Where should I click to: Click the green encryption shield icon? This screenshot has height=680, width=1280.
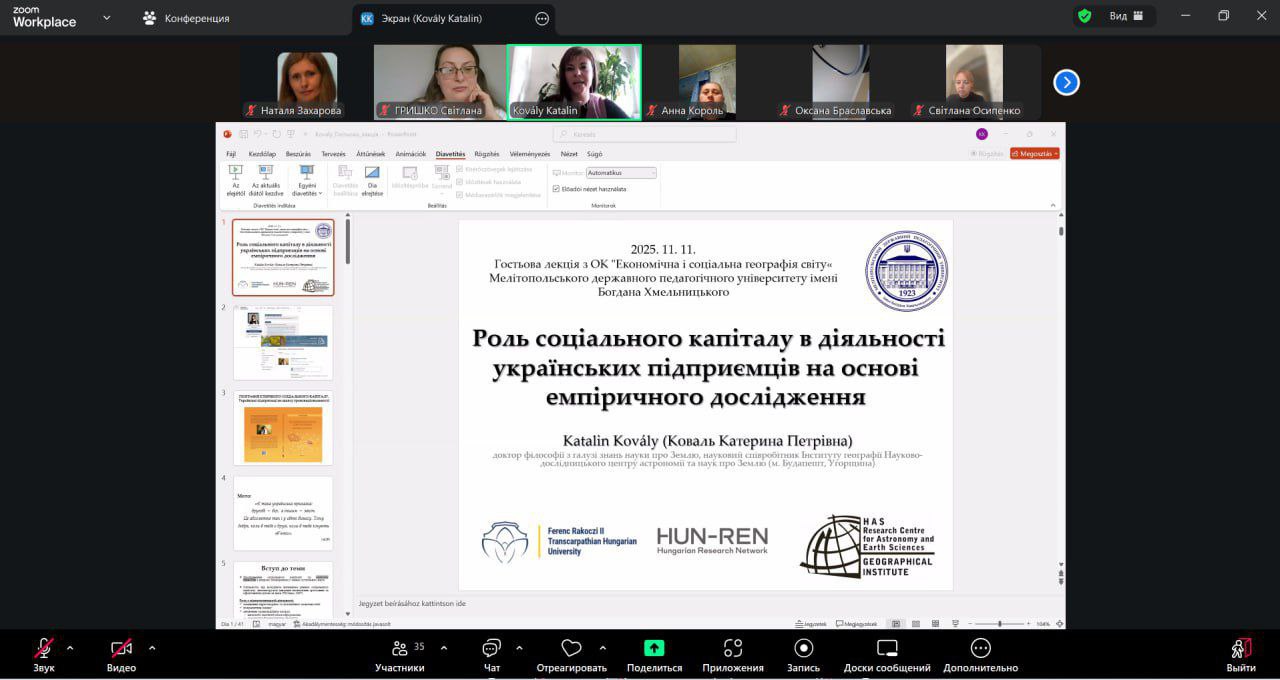pyautogui.click(x=1084, y=16)
